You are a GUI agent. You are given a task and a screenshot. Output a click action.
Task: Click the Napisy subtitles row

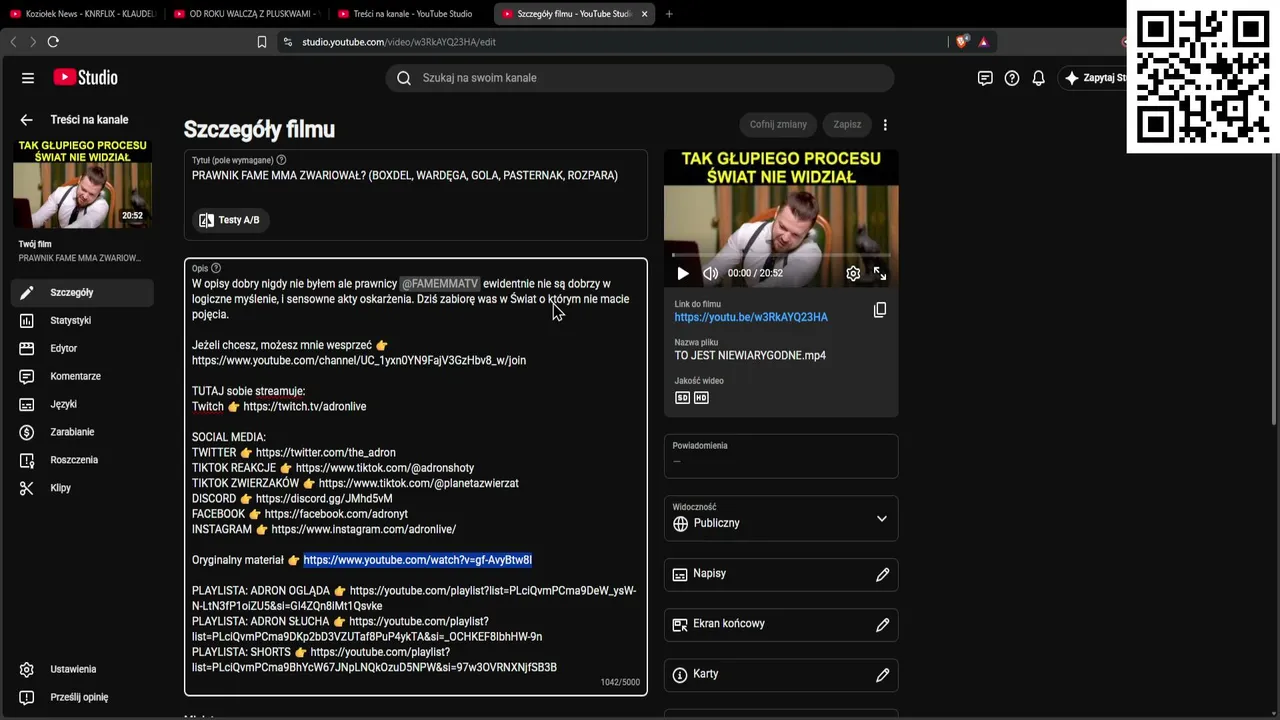coord(781,574)
